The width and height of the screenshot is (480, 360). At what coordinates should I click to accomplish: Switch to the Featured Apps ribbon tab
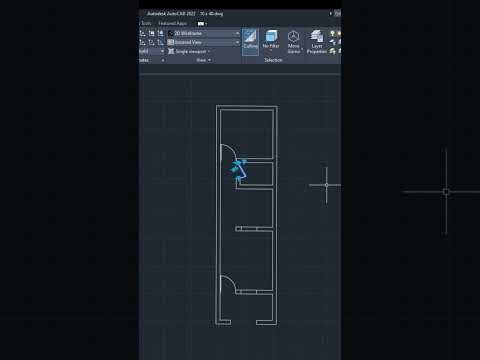(172, 23)
